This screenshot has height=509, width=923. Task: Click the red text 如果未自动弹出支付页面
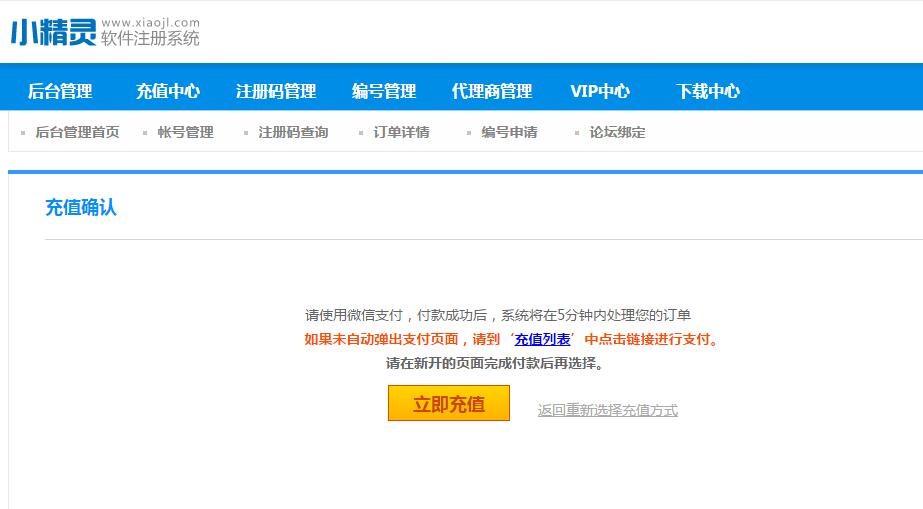pyautogui.click(x=381, y=340)
